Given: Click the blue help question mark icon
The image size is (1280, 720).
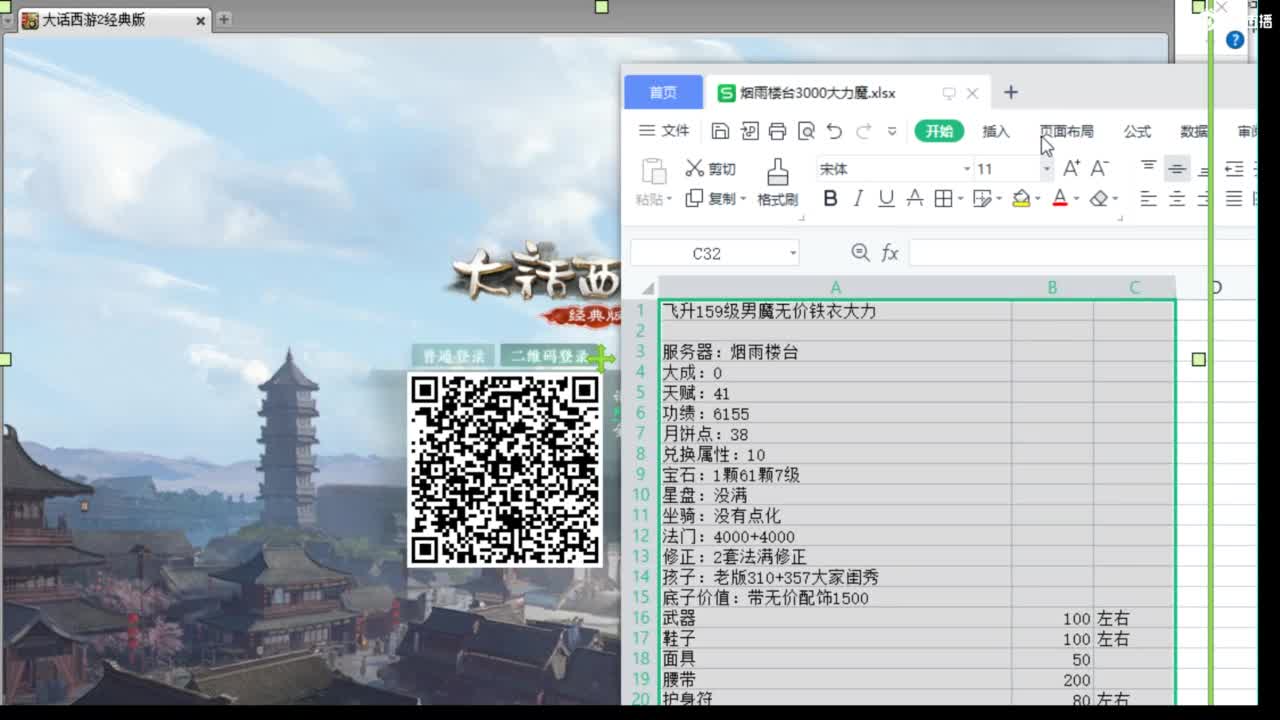Looking at the screenshot, I should coord(1234,40).
